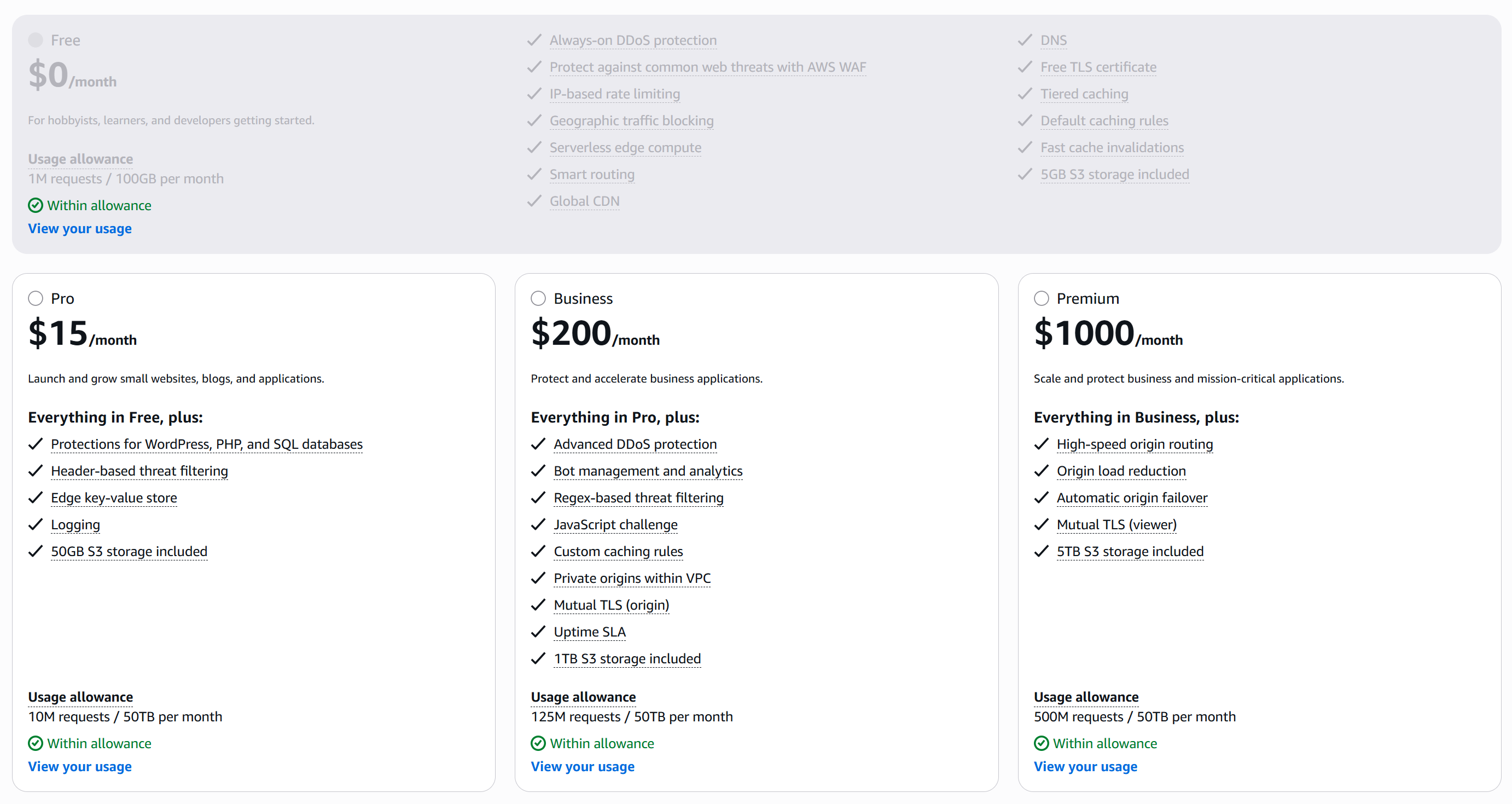Click checkmark next to Edge key-value store
Viewport: 1512px width, 804px height.
coord(36,498)
